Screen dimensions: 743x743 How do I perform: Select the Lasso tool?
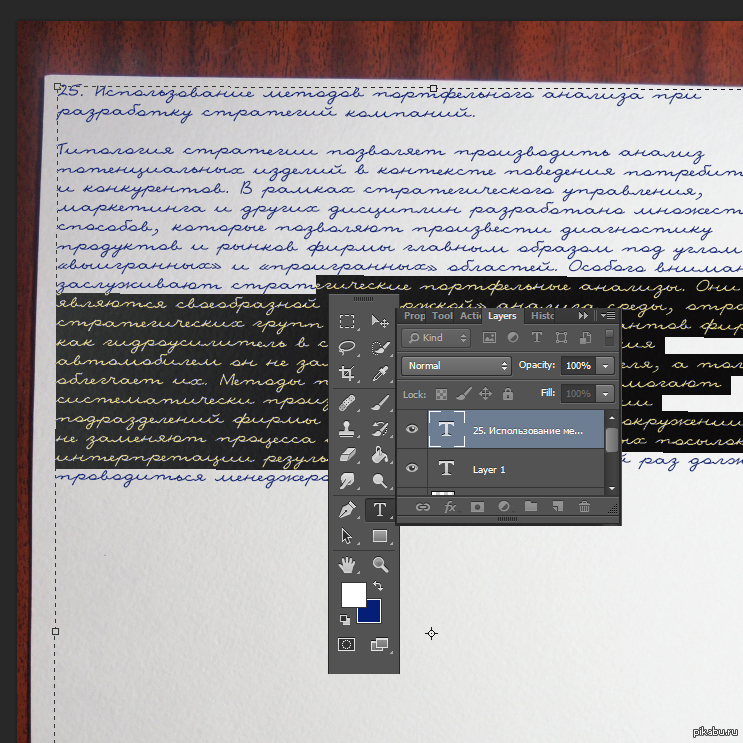(347, 348)
